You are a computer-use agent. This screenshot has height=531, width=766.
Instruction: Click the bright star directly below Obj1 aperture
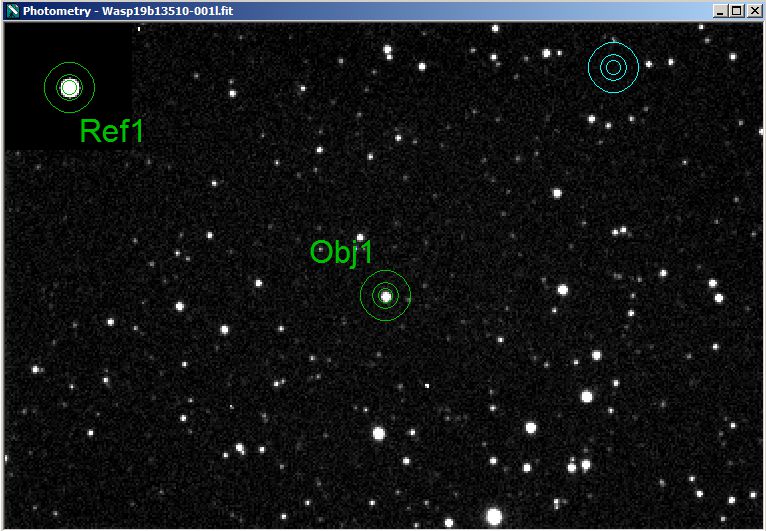pos(379,433)
